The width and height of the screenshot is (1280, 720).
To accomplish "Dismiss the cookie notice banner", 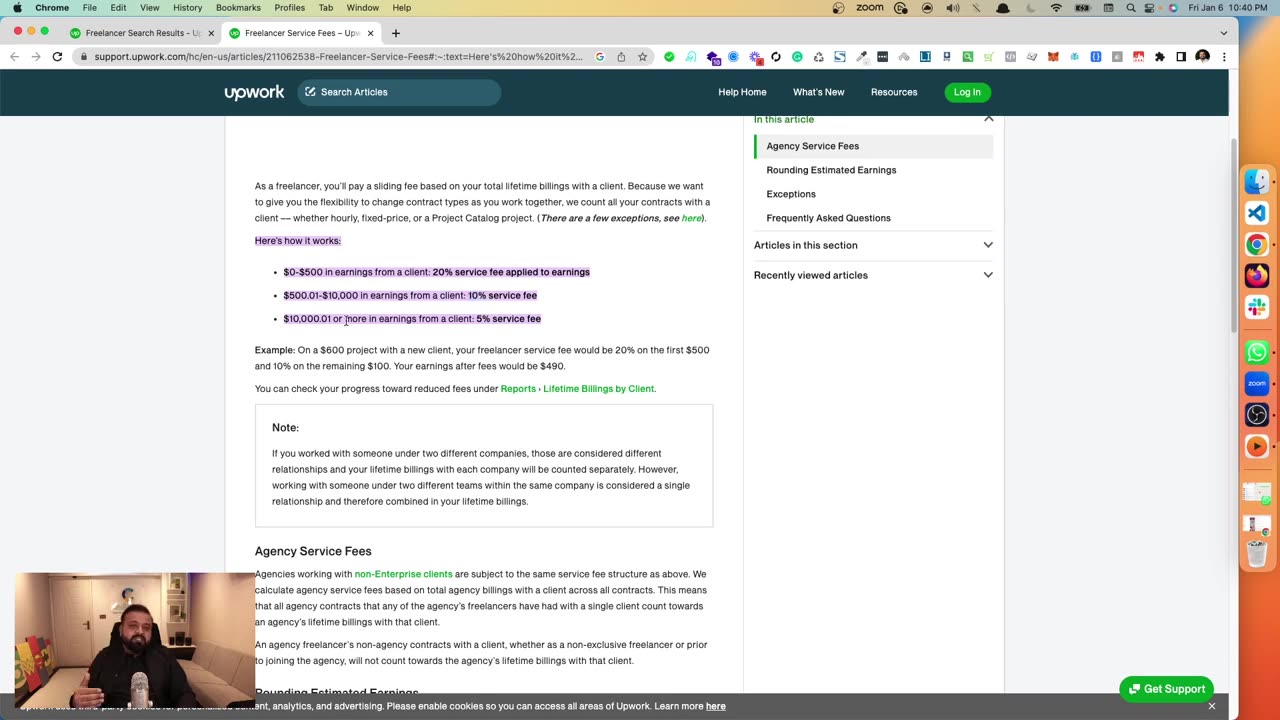I will click(x=1211, y=706).
